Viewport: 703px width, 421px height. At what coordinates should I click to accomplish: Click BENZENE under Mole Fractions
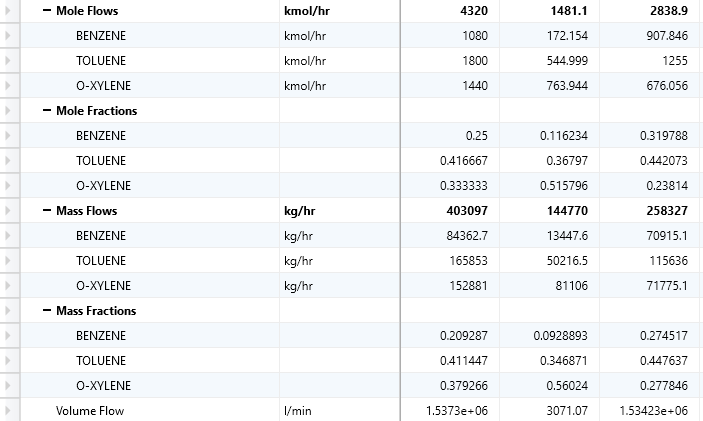tap(101, 136)
